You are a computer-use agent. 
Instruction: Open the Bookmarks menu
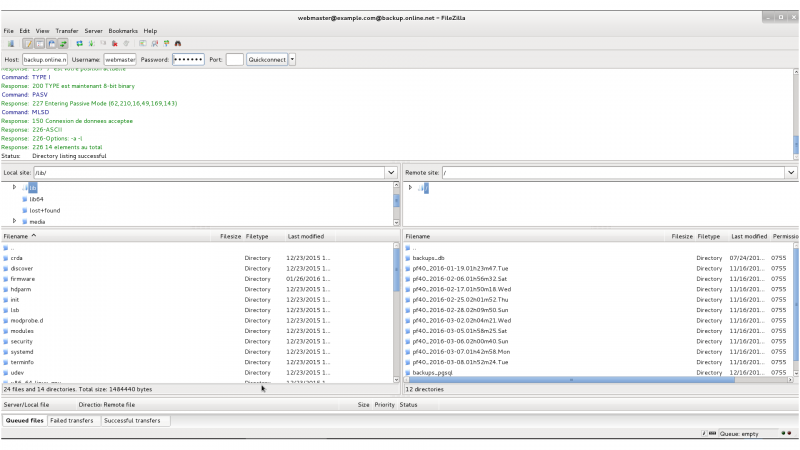124,31
